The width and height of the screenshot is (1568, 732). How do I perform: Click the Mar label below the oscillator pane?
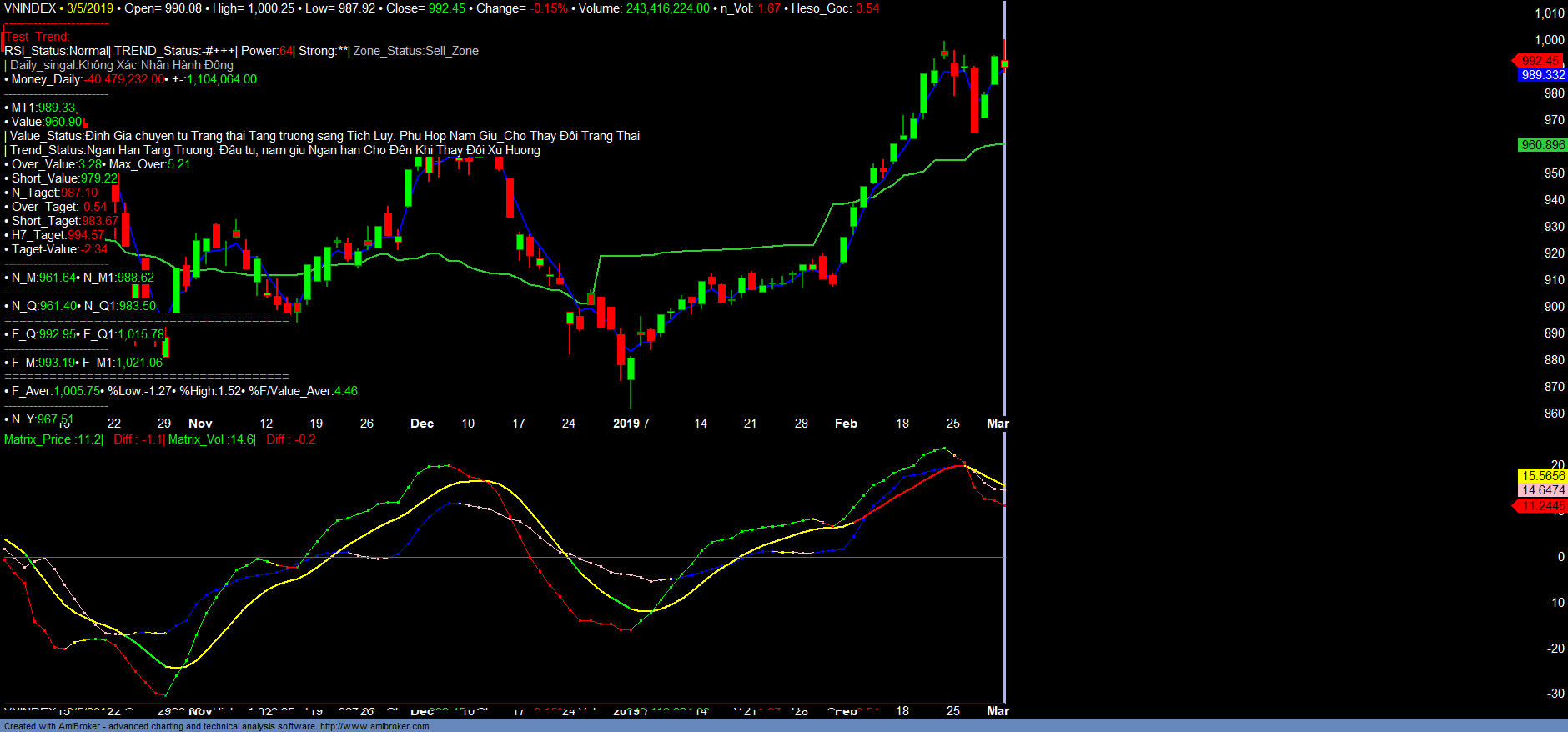coord(998,711)
